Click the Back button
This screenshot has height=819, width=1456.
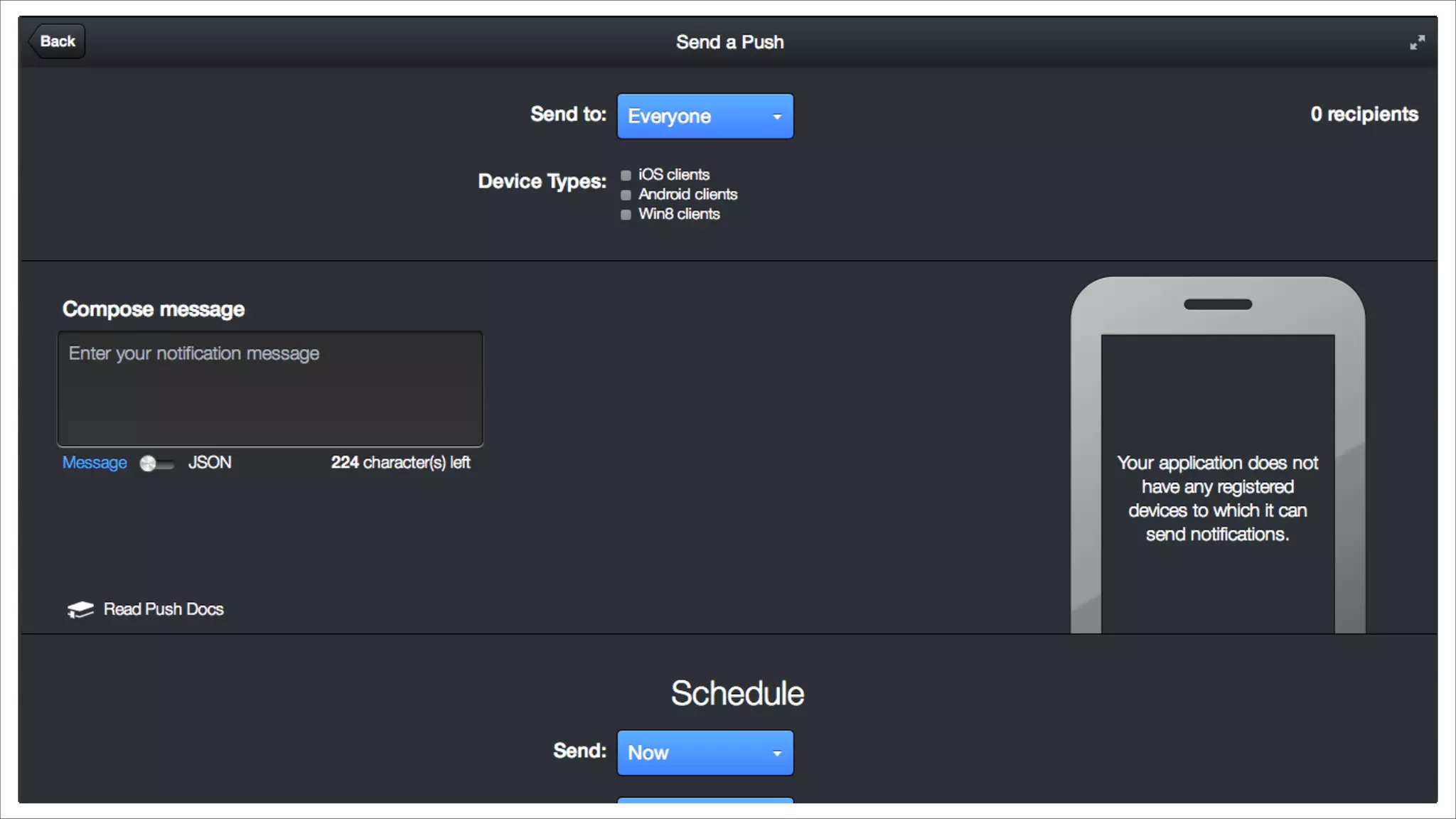click(57, 41)
